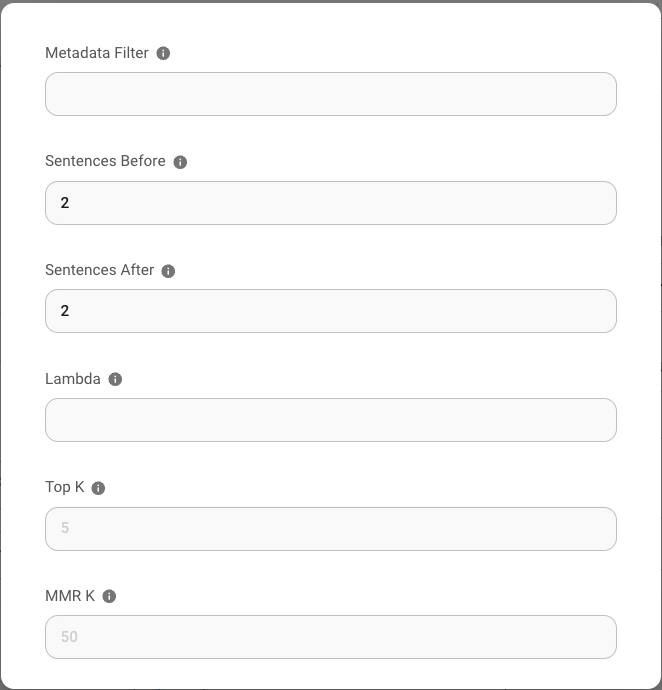Focus the Top K field showing 5
This screenshot has width=662, height=690.
pos(330,528)
